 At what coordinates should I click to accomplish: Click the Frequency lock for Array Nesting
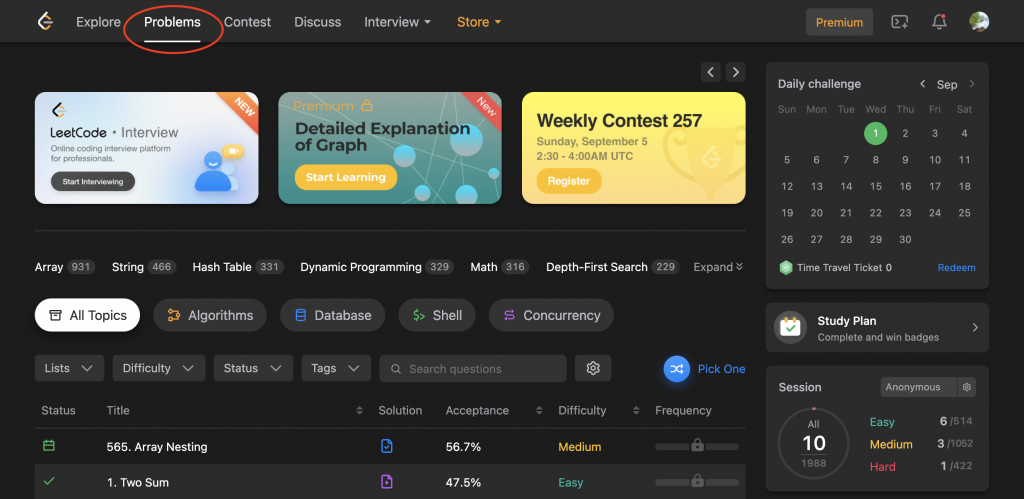pos(697,446)
